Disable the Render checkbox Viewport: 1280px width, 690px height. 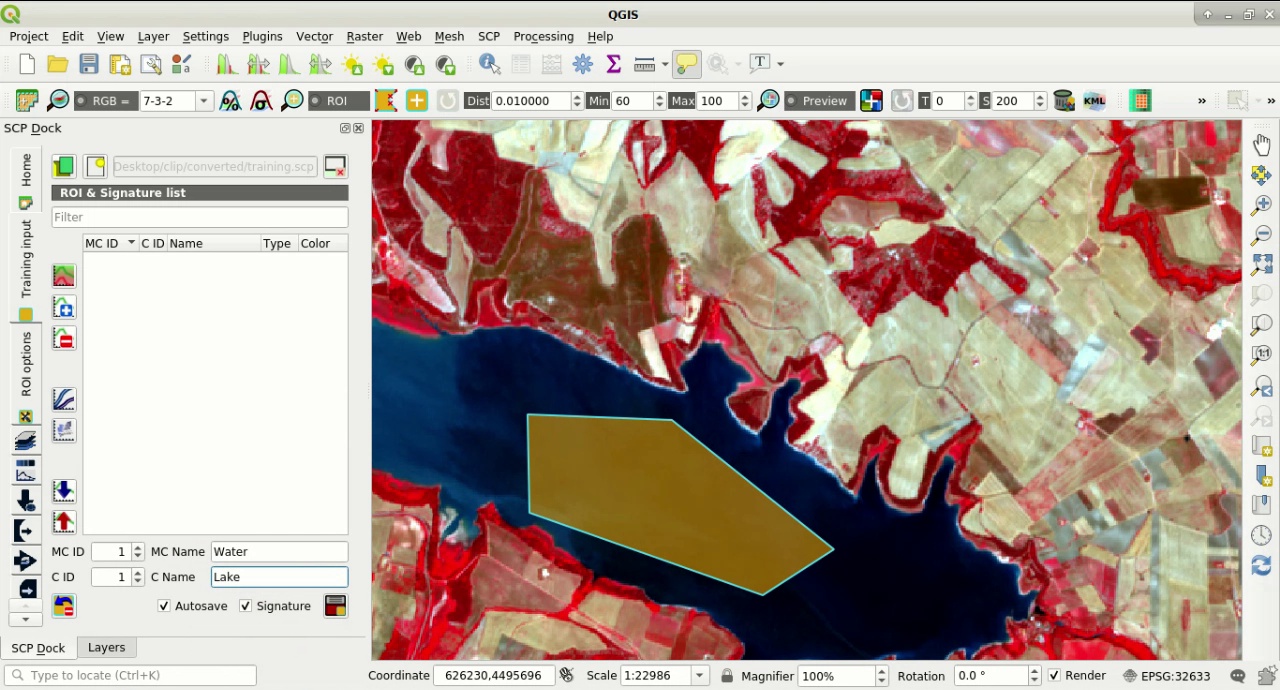click(1054, 676)
